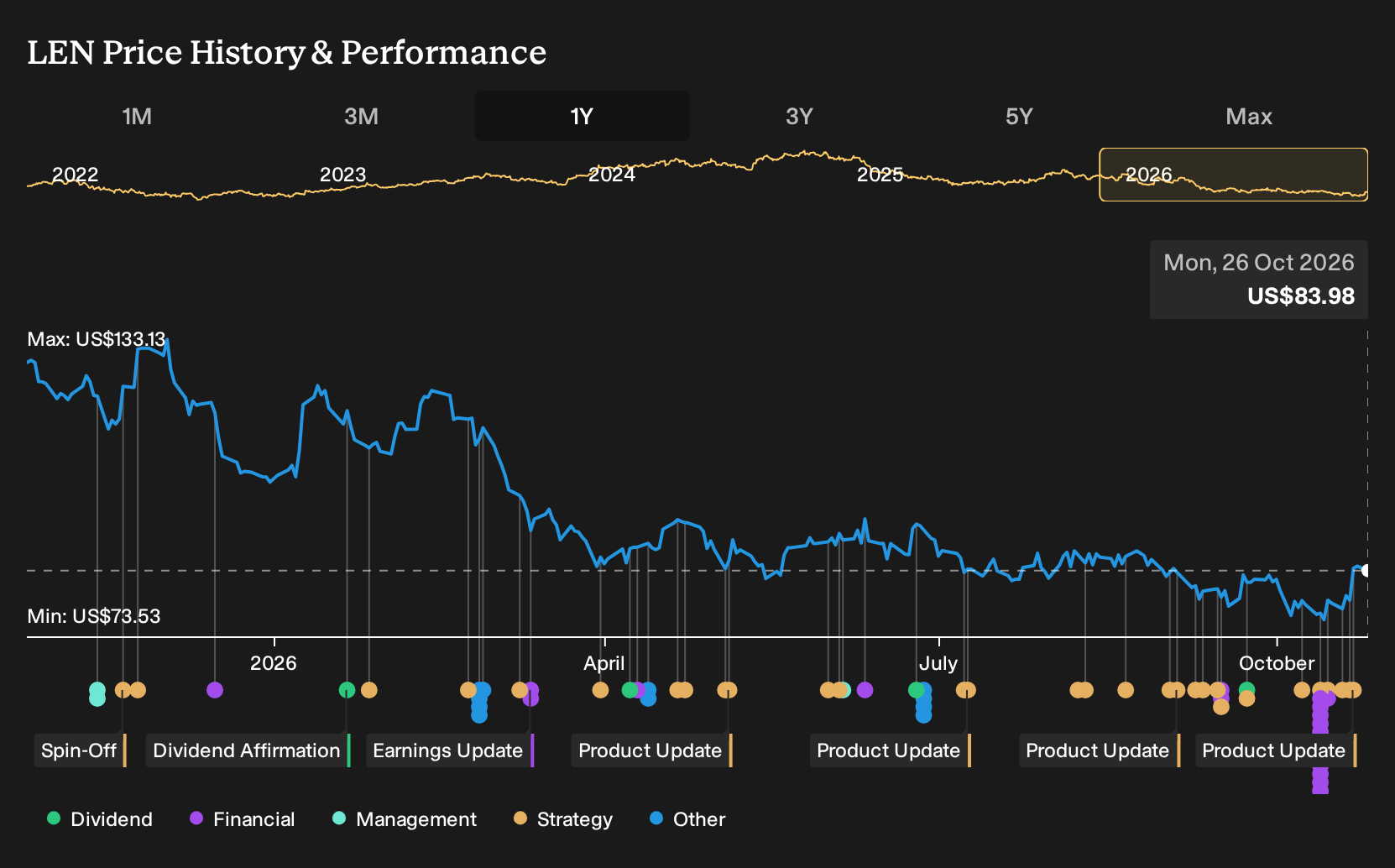Viewport: 1395px width, 868px height.
Task: Choose the 1Y range tab
Action: coord(582,116)
